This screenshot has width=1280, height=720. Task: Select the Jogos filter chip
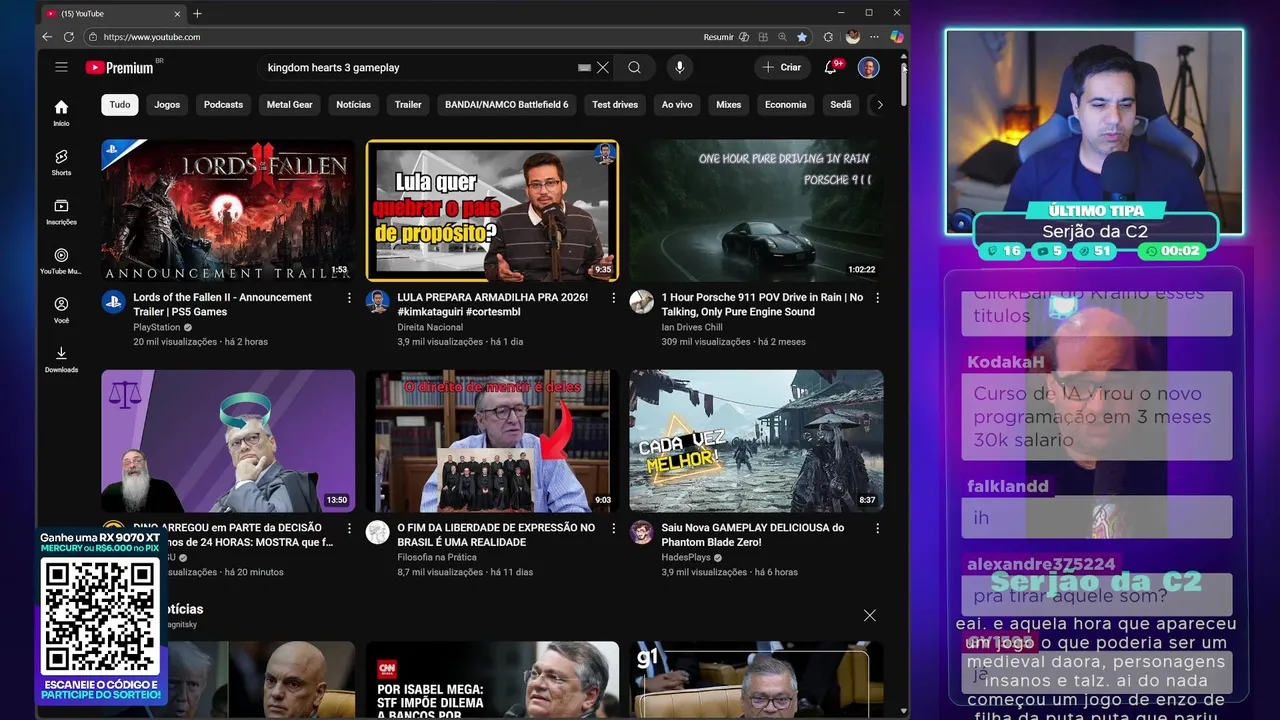tap(167, 104)
